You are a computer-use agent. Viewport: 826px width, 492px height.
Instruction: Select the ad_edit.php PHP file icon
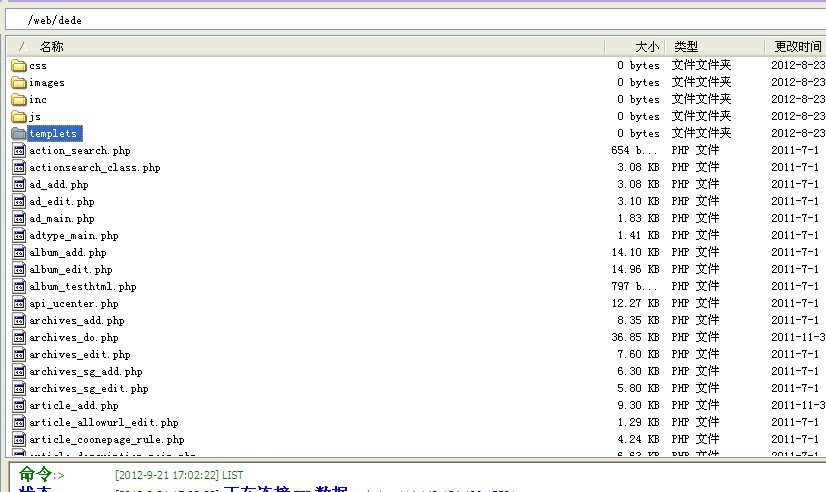point(18,202)
